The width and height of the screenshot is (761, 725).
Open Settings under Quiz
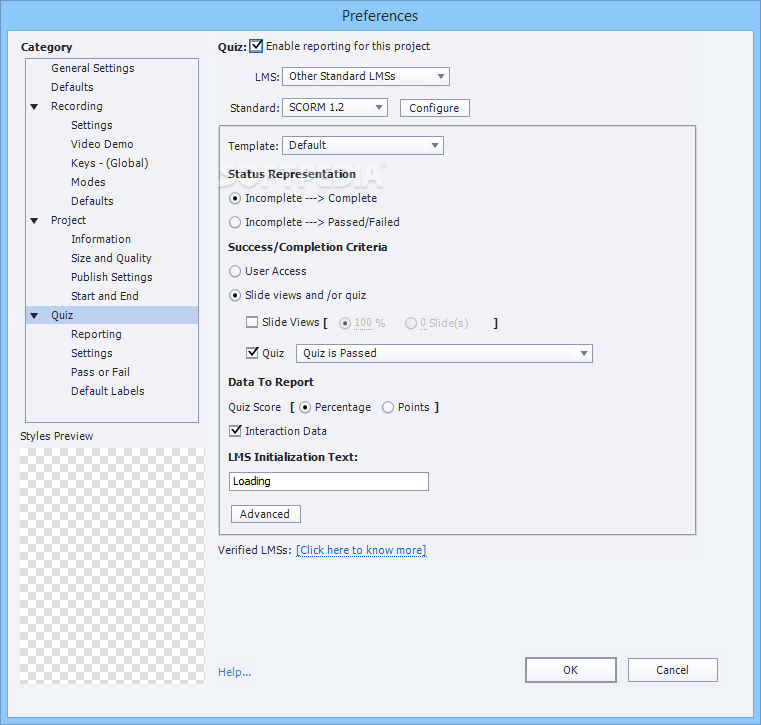coord(92,353)
